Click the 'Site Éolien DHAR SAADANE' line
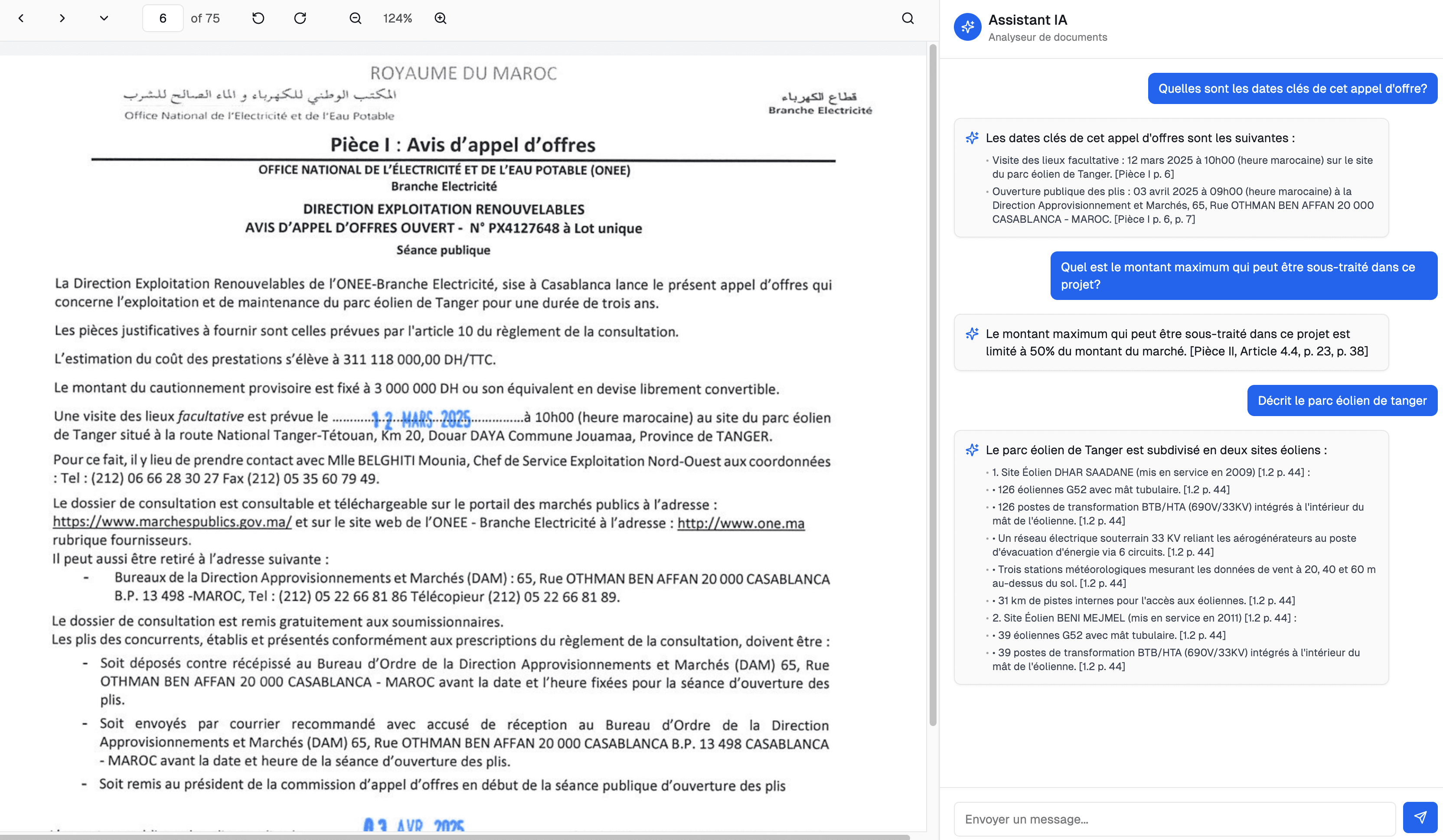This screenshot has width=1443, height=840. [1151, 472]
